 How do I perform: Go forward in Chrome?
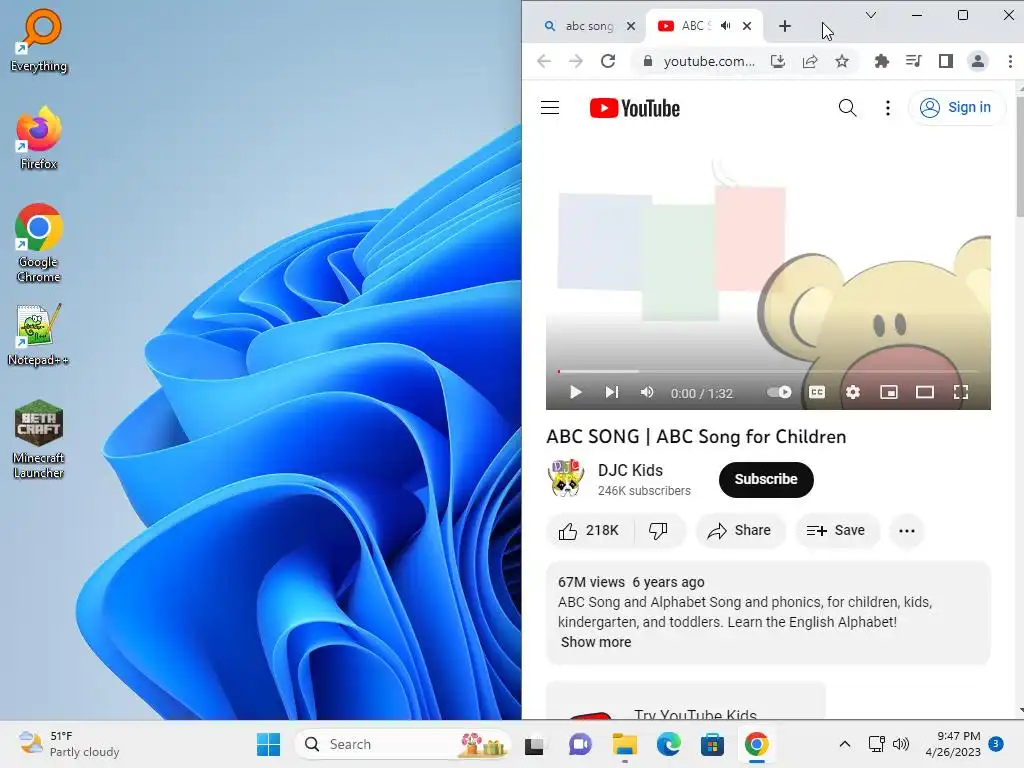point(575,61)
